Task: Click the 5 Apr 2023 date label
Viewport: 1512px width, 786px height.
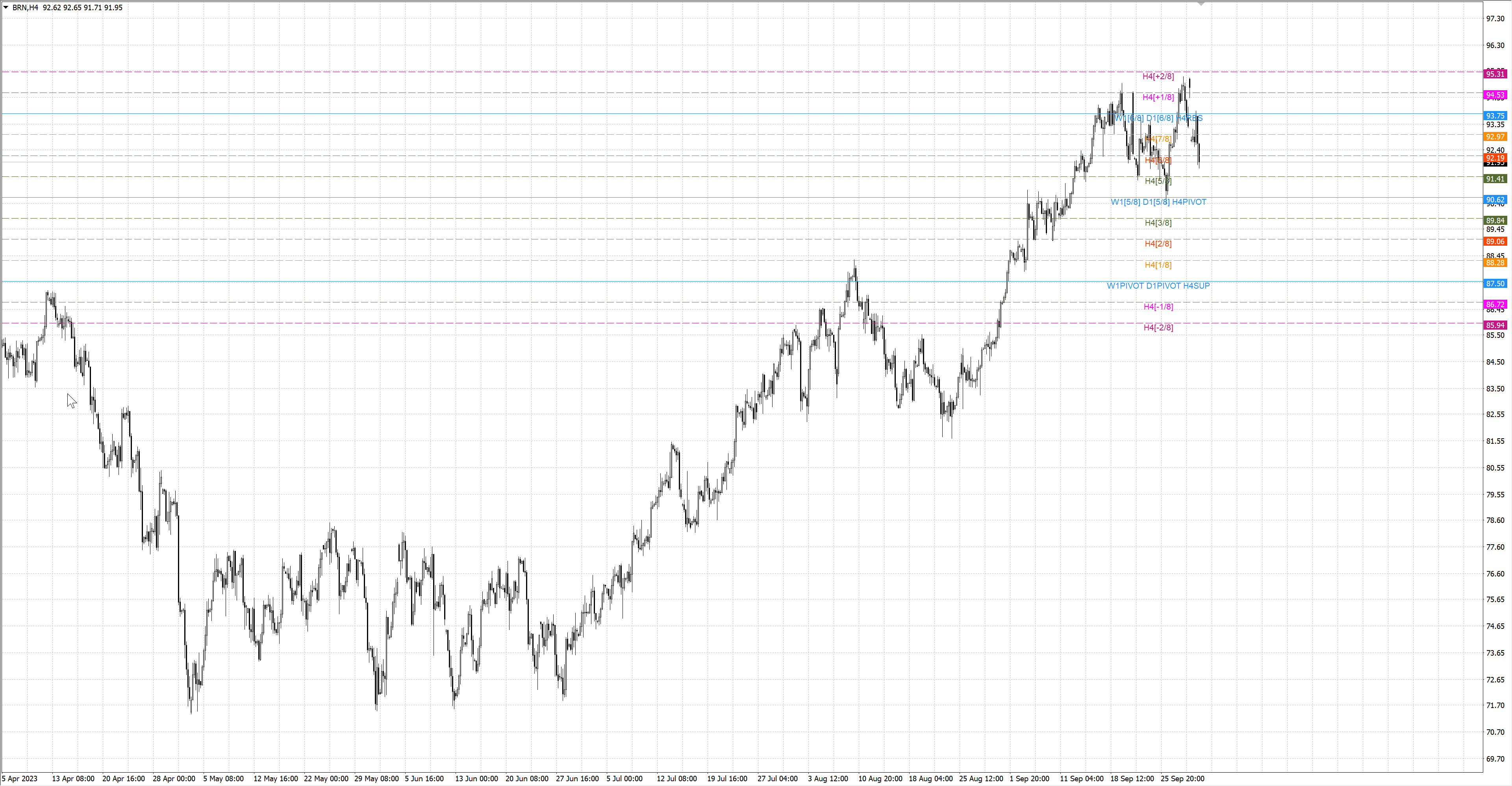Action: click(x=20, y=779)
